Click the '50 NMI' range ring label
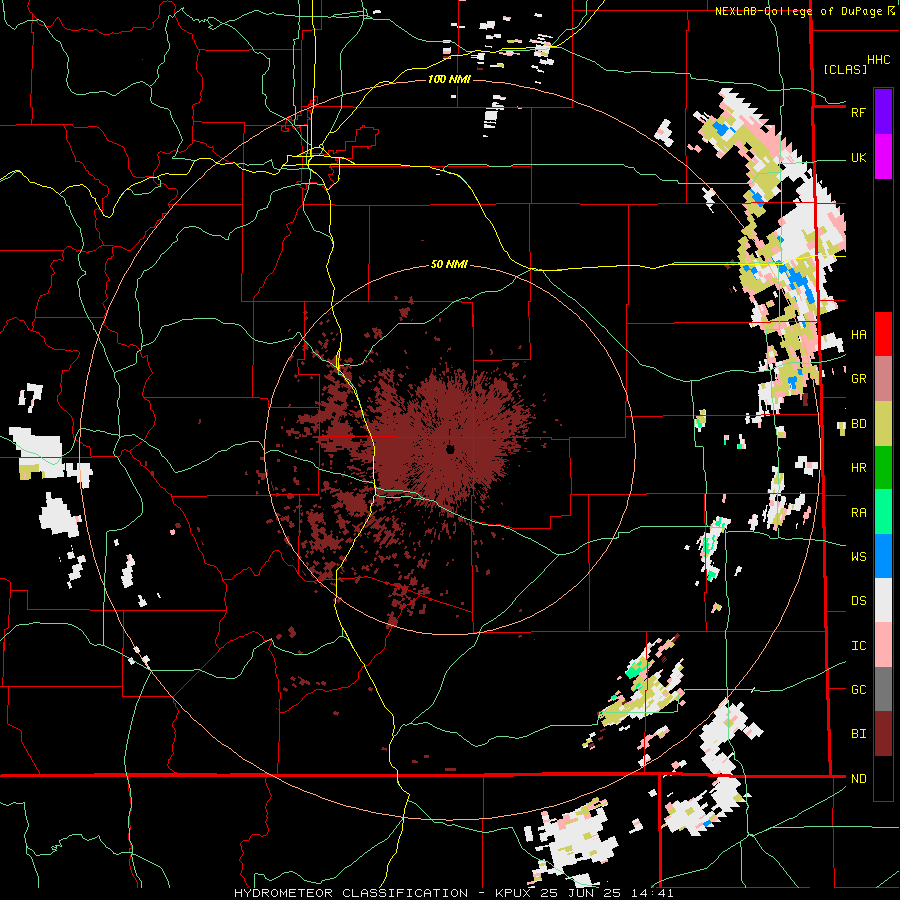Image resolution: width=900 pixels, height=900 pixels. (449, 264)
